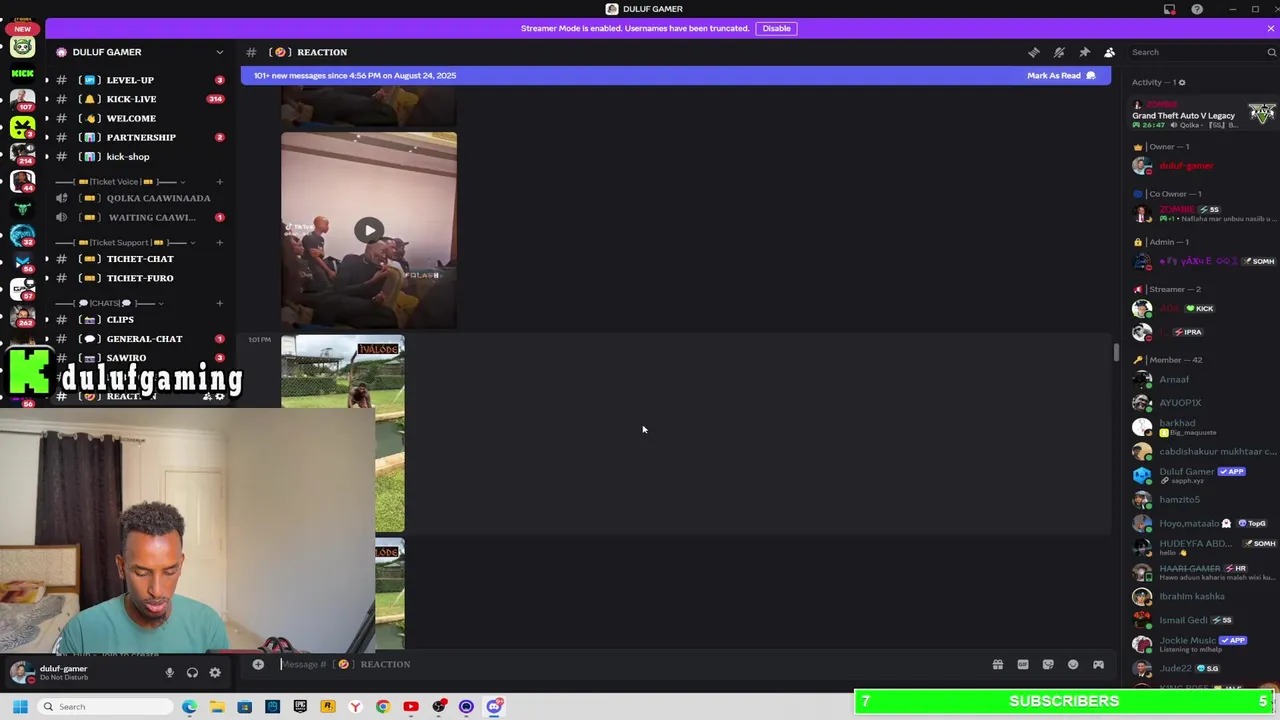Image resolution: width=1280 pixels, height=720 pixels.
Task: Jump to new messages banner text
Action: coord(355,76)
